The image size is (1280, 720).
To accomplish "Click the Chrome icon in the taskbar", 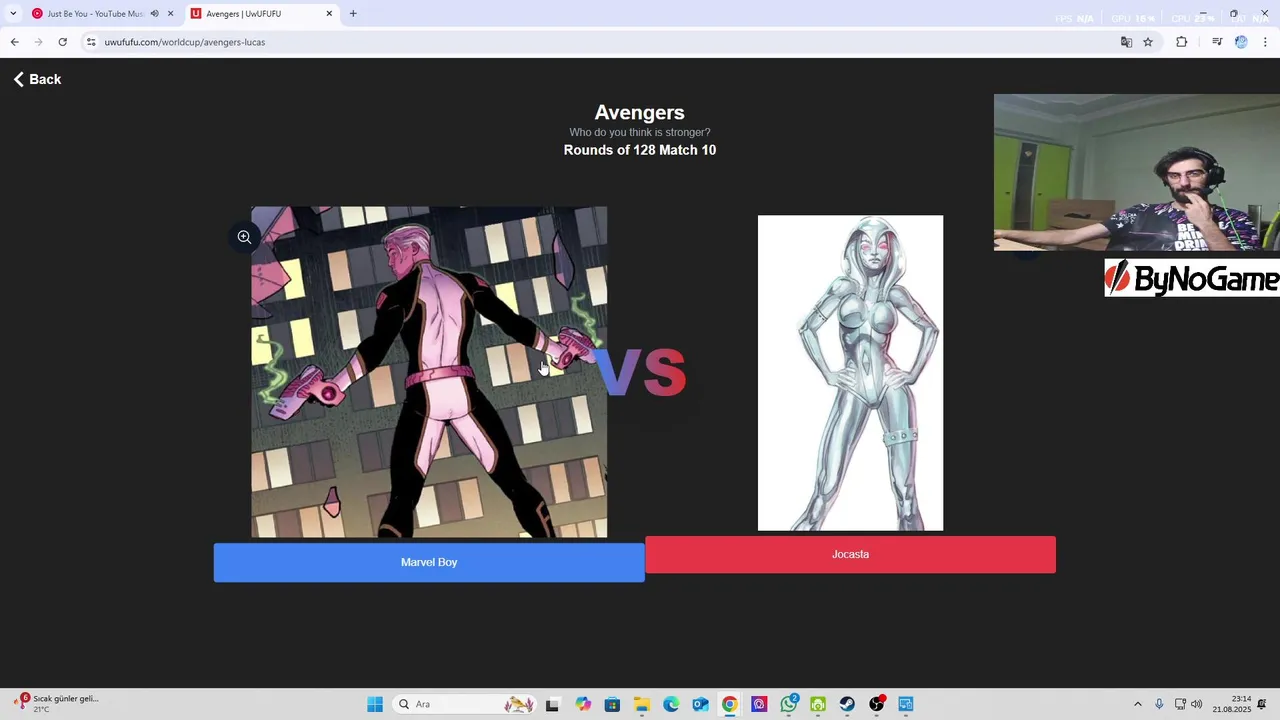I will tap(730, 704).
